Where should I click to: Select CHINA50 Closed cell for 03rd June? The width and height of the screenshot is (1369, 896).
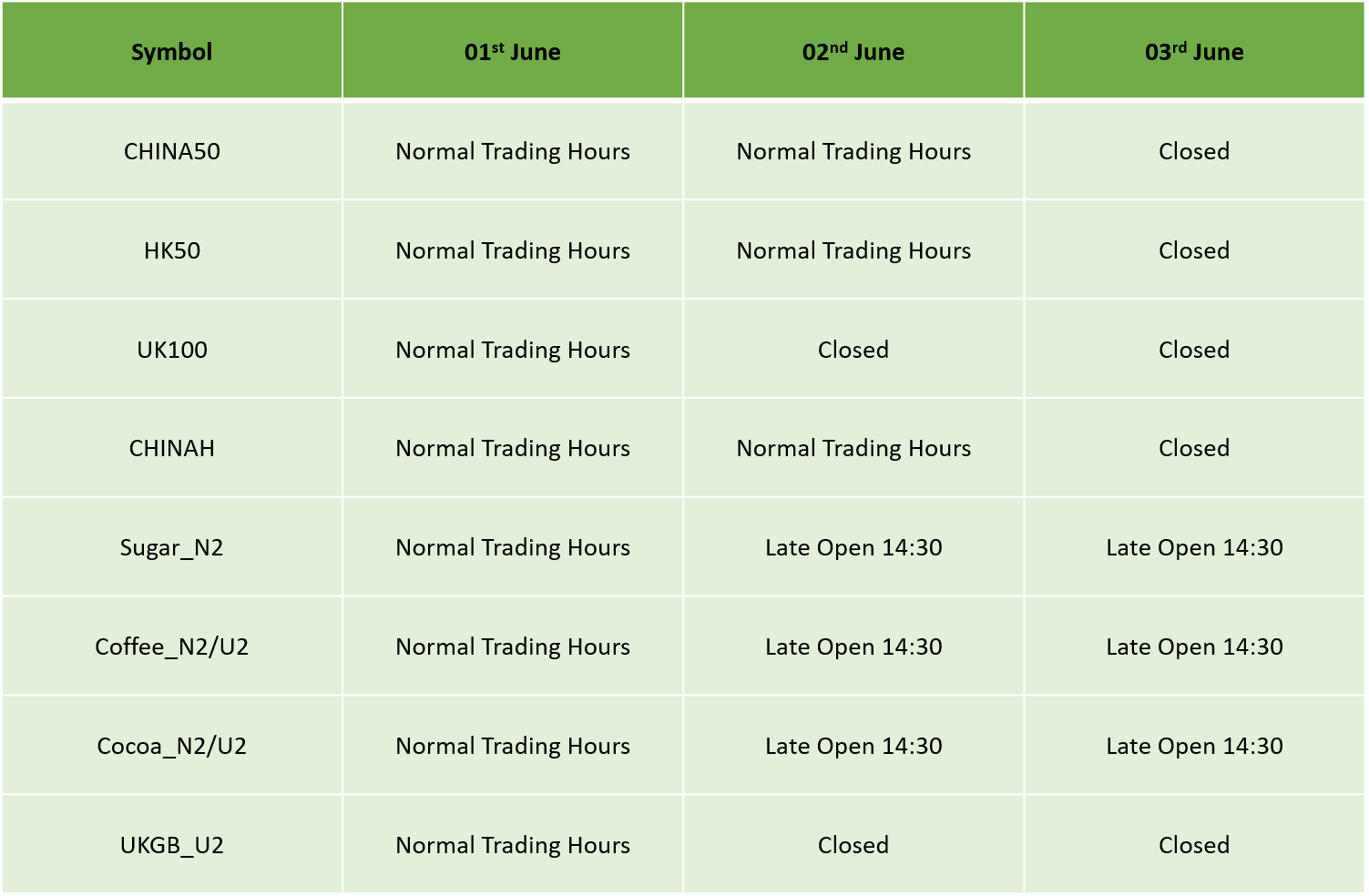point(1194,151)
